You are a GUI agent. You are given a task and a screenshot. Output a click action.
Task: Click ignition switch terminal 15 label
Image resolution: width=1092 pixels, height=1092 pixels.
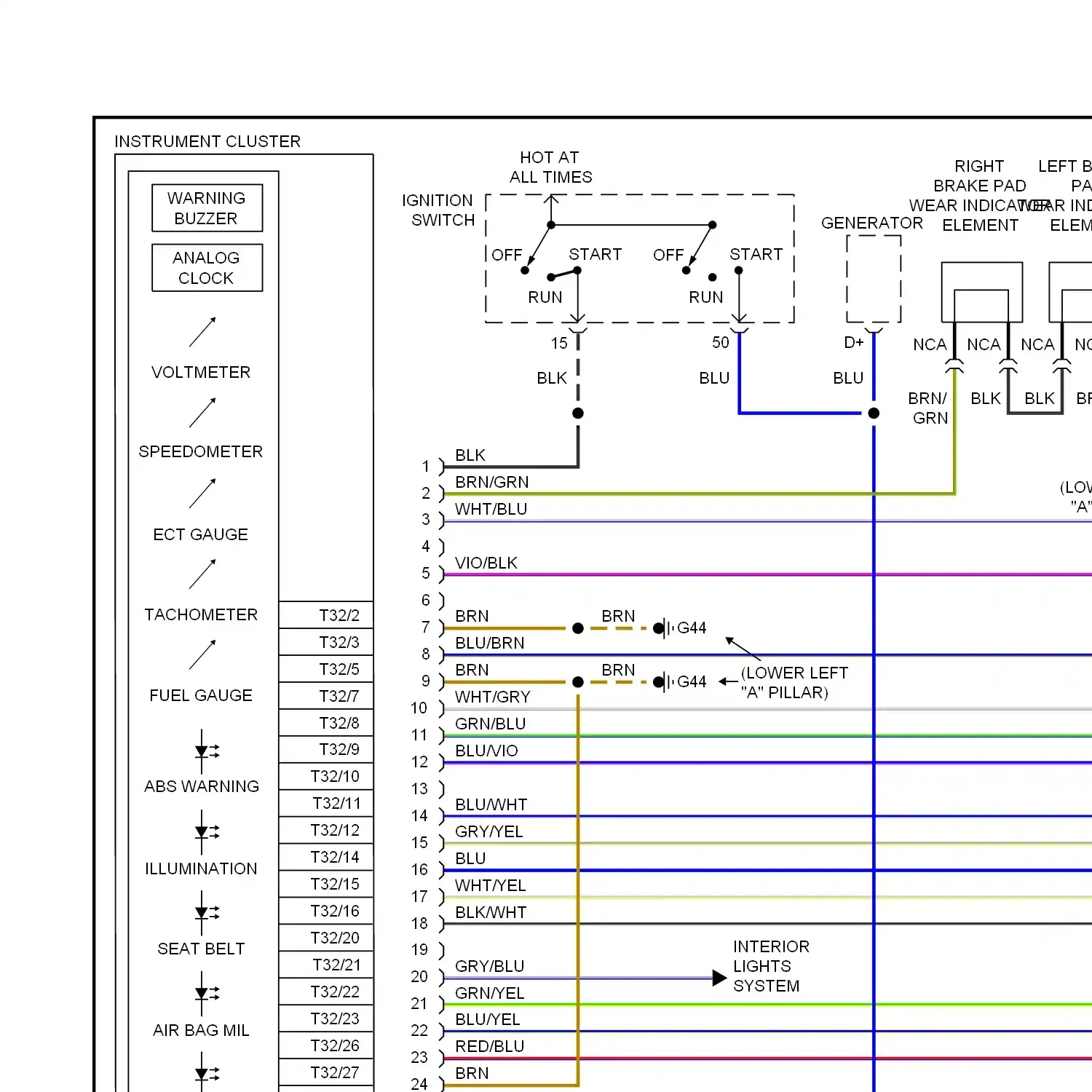(x=558, y=343)
